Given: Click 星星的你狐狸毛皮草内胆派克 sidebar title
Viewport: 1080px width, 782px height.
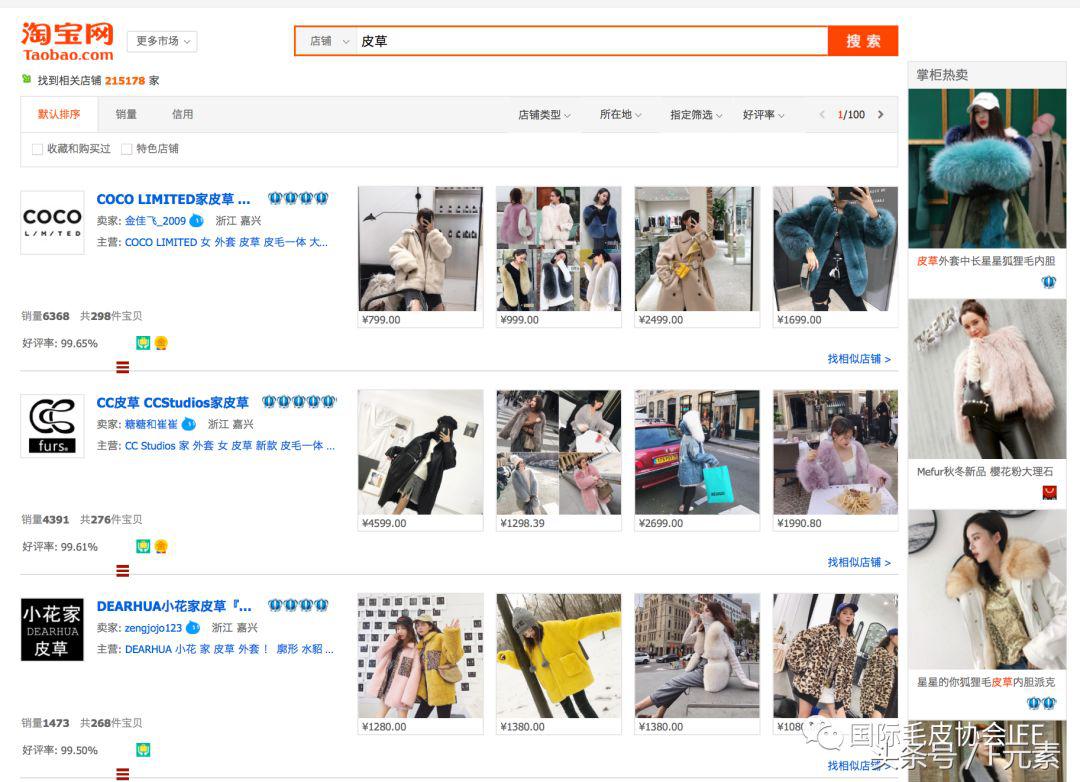Looking at the screenshot, I should [x=986, y=682].
